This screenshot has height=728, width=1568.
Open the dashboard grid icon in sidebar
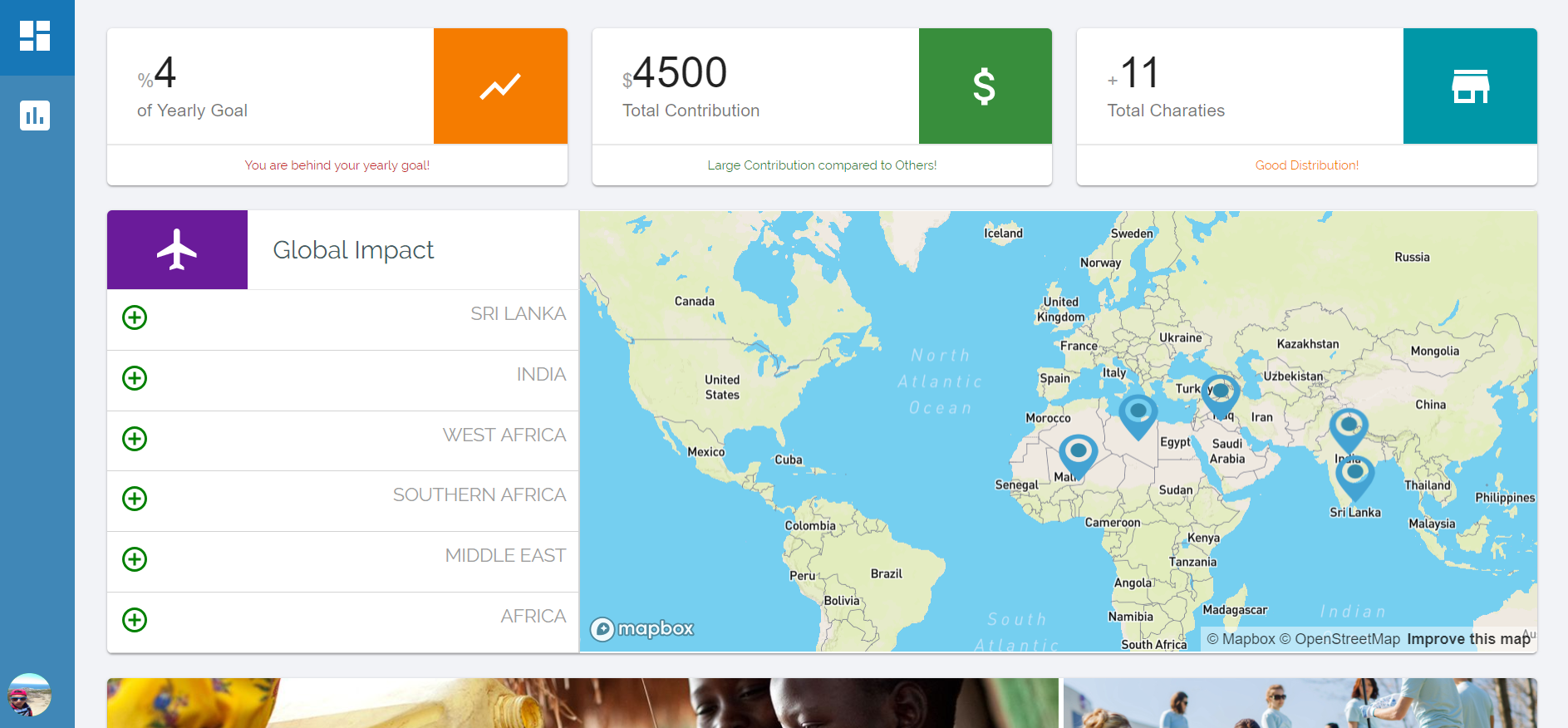point(35,36)
